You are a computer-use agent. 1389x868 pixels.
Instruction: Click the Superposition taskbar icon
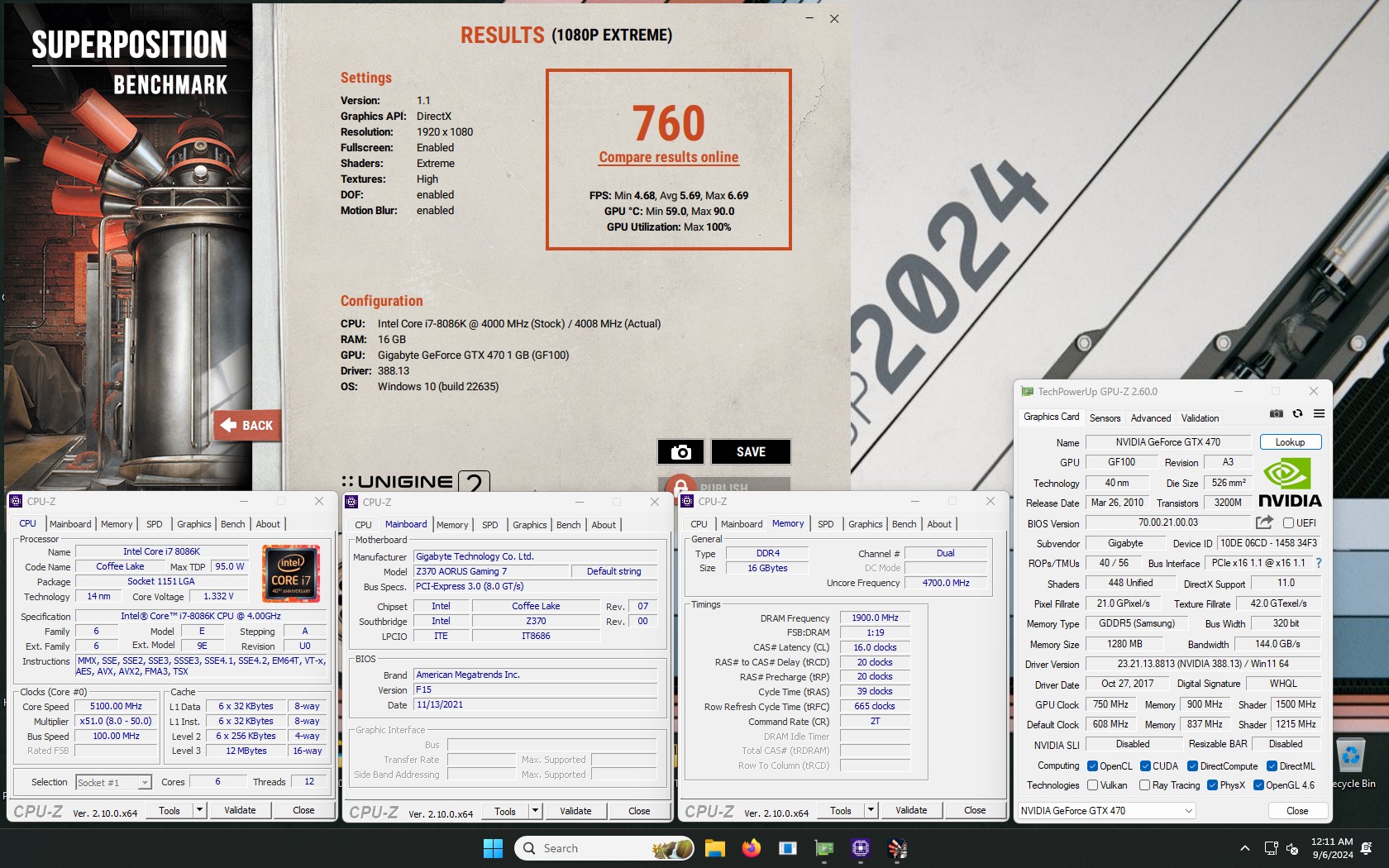tap(897, 848)
